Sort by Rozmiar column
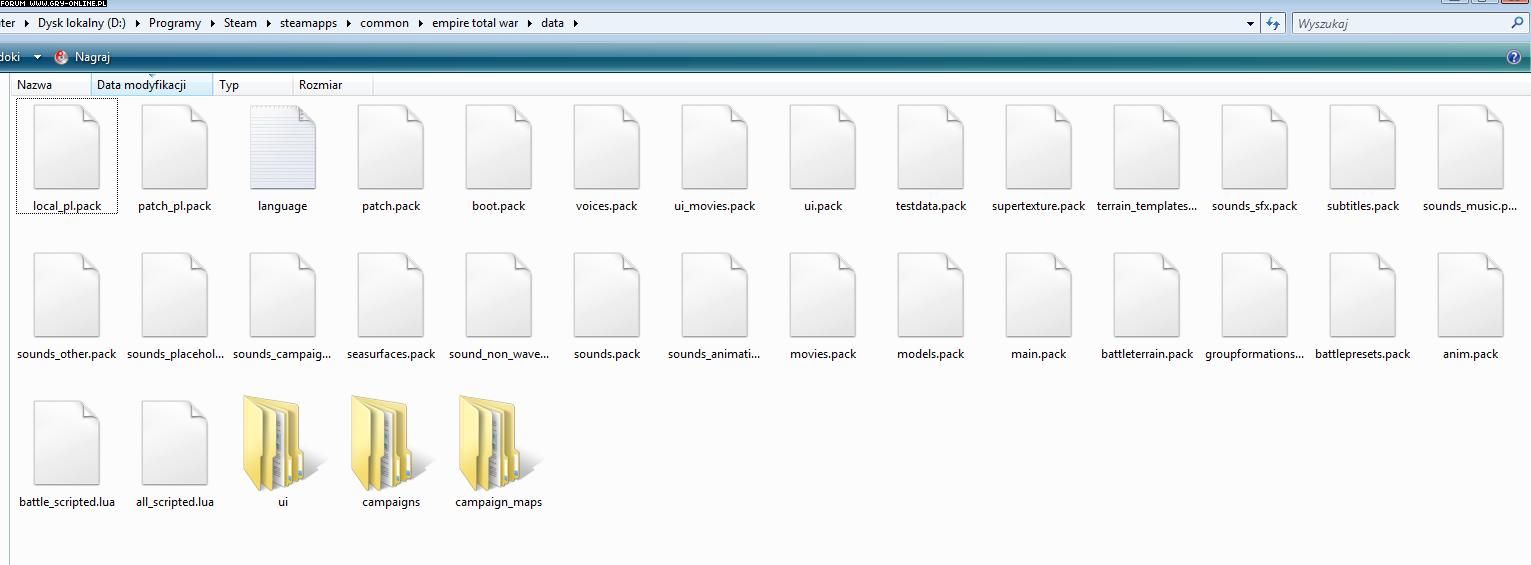1531x565 pixels. (x=333, y=85)
